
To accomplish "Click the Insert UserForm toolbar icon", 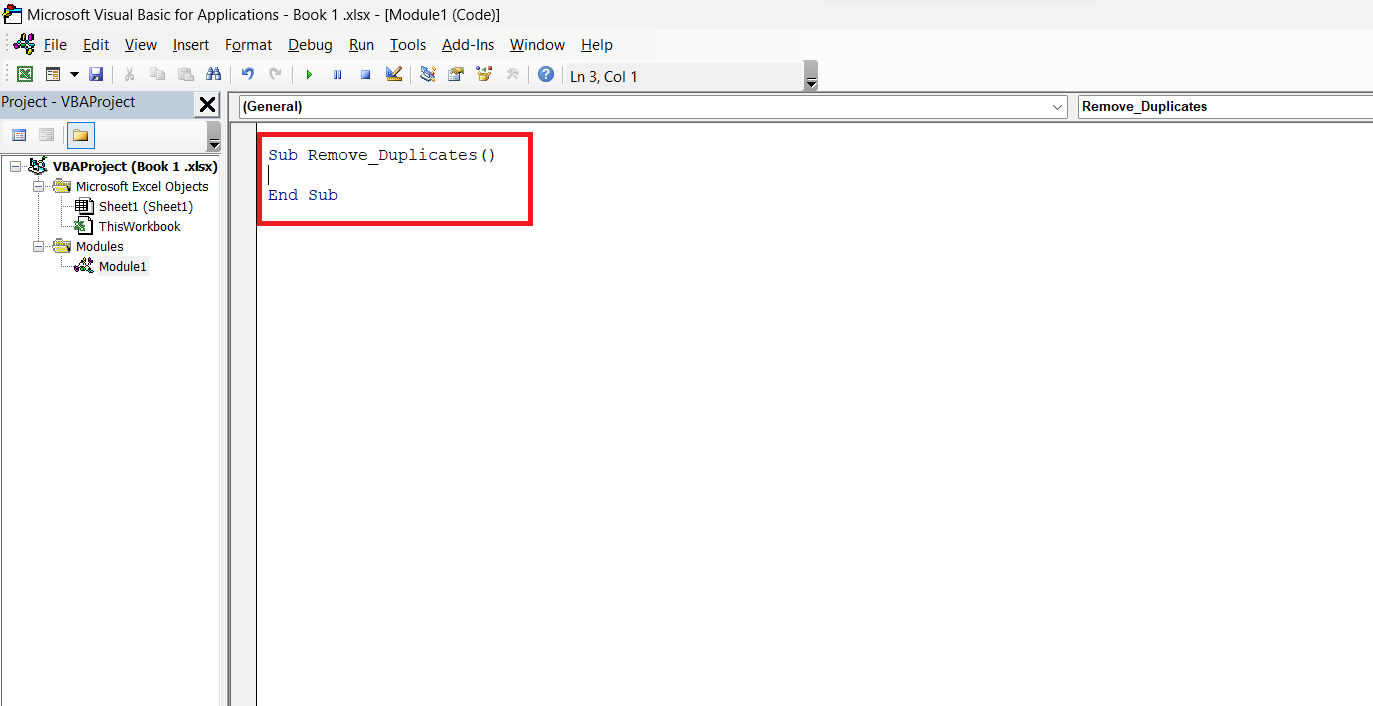I will coord(53,75).
